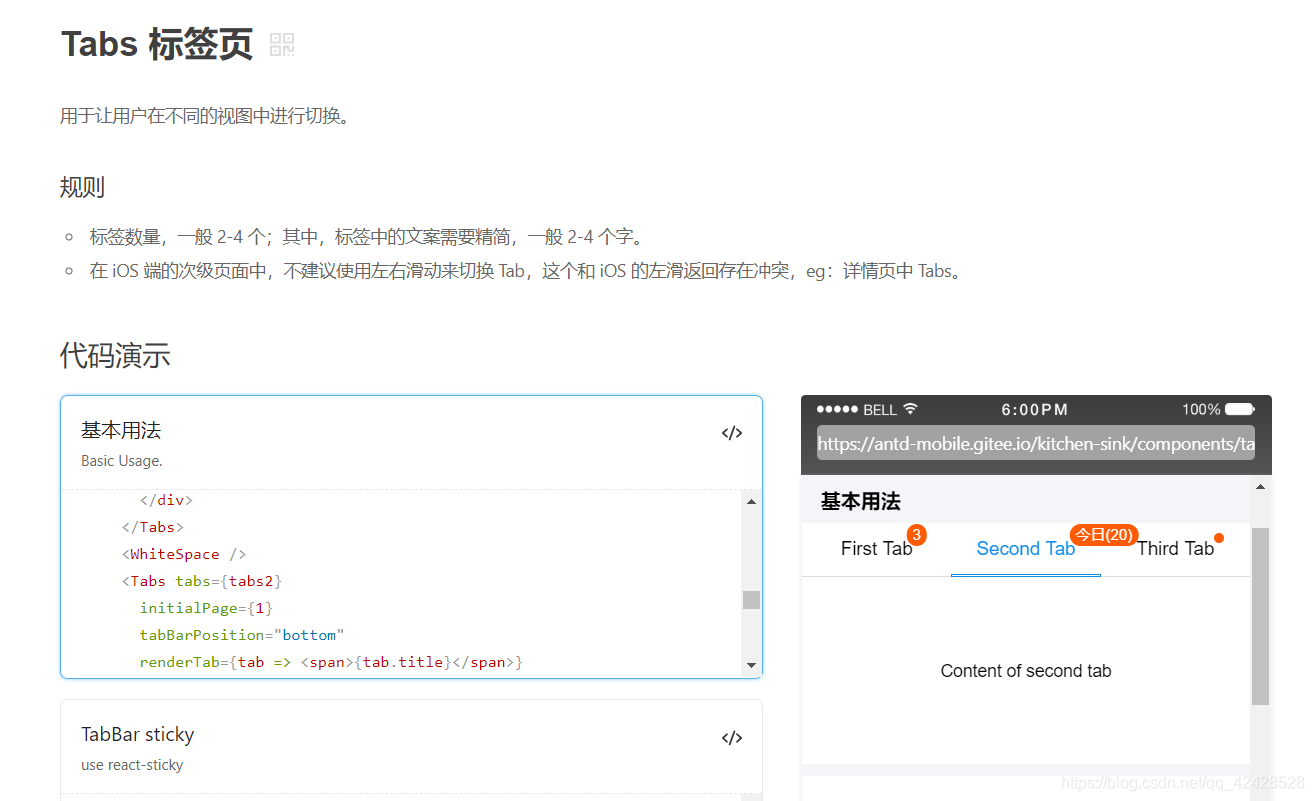1314x801 pixels.
Task: Click the battery icon in phone status bar
Action: [1240, 409]
